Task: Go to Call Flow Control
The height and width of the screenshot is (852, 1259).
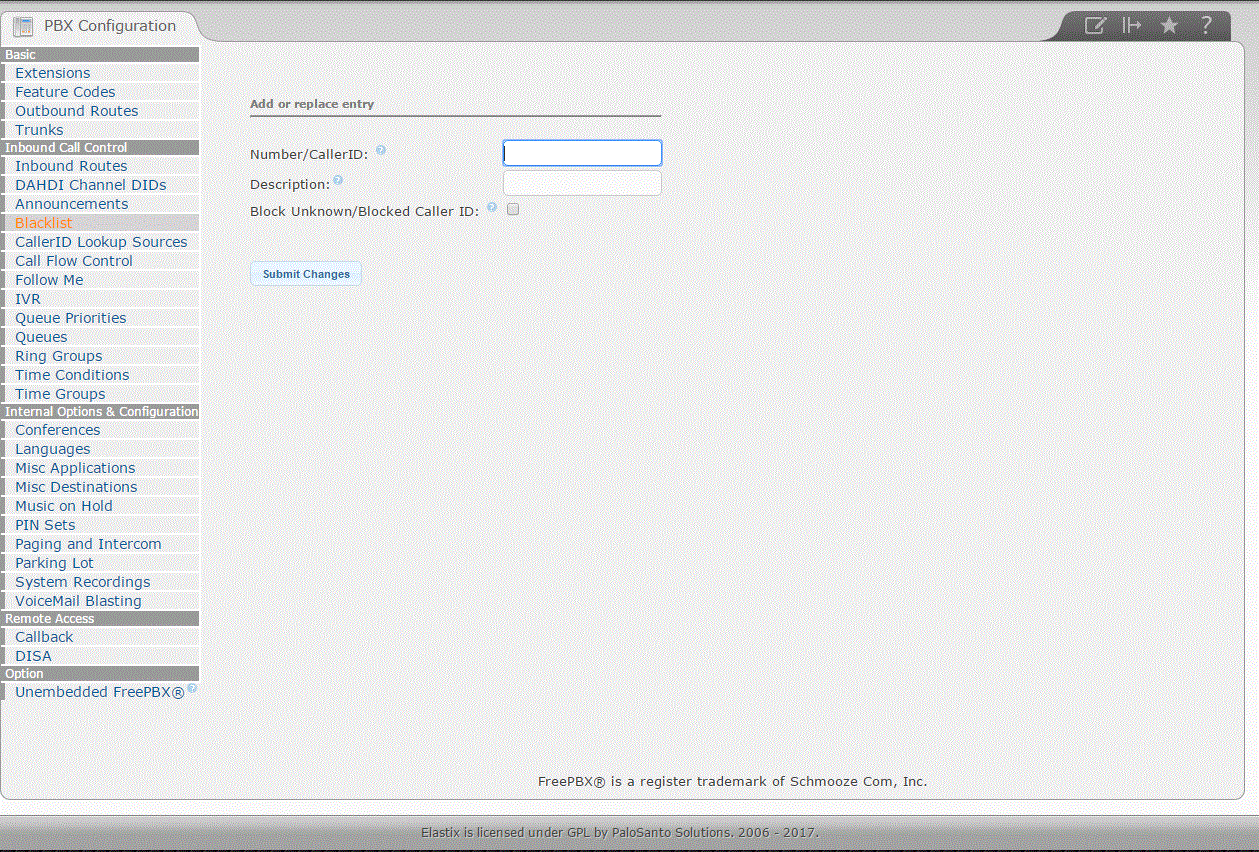Action: tap(74, 261)
